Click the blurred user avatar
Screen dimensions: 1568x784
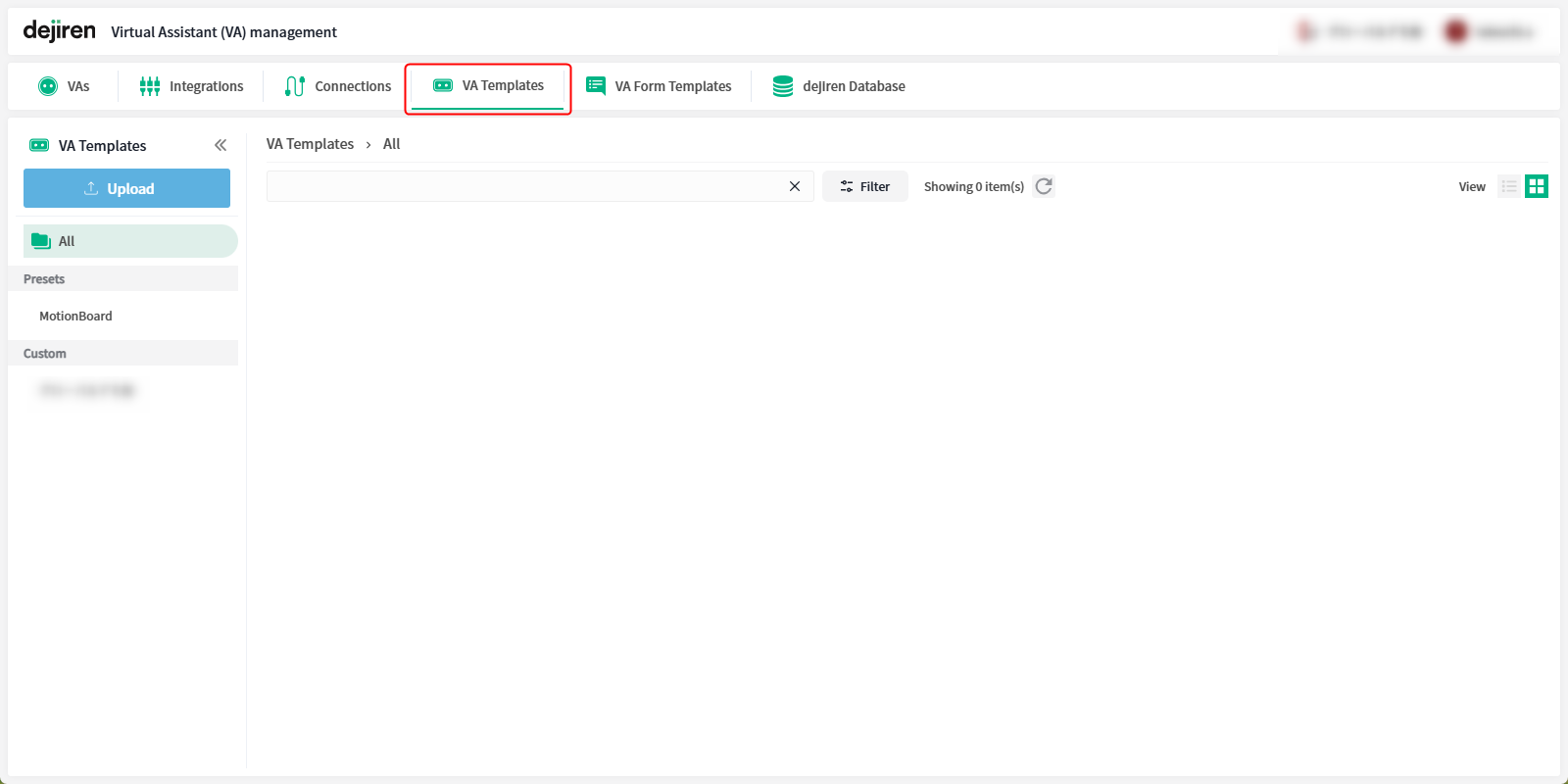point(1456,31)
